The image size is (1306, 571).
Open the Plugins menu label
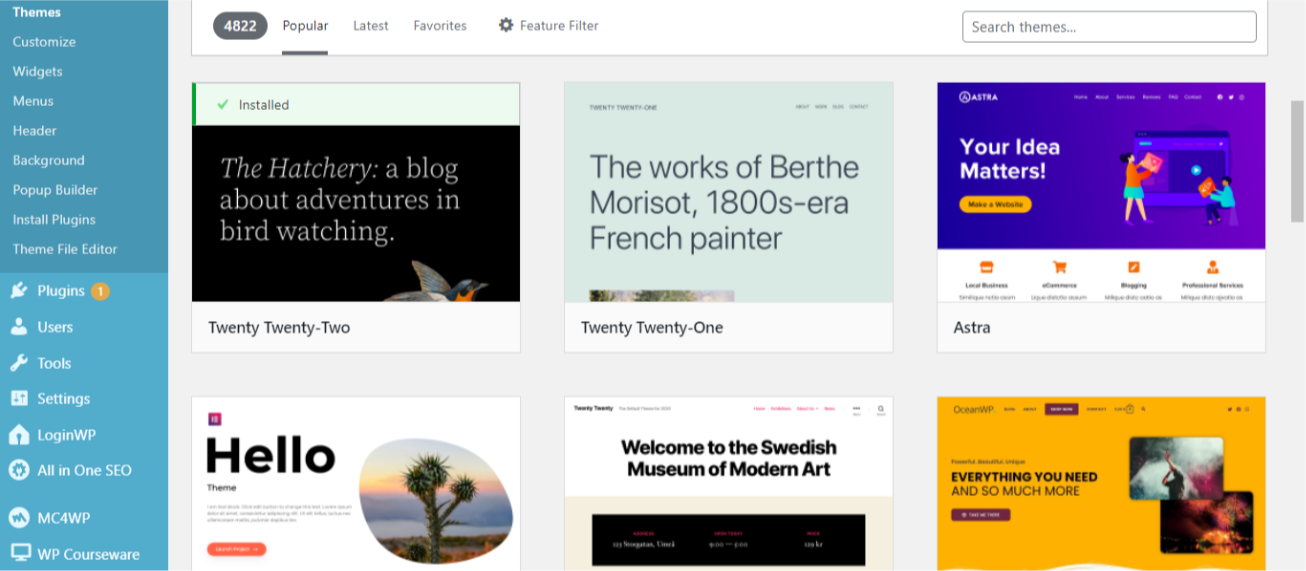61,291
